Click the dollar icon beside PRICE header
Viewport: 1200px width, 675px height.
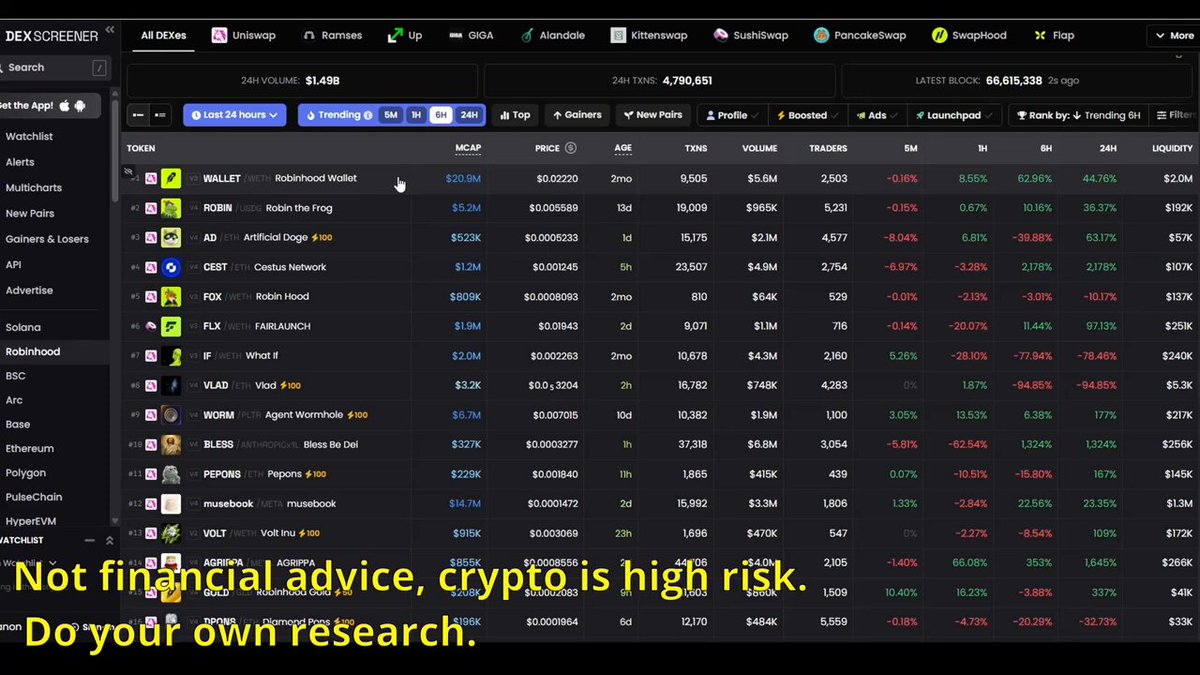click(x=570, y=148)
